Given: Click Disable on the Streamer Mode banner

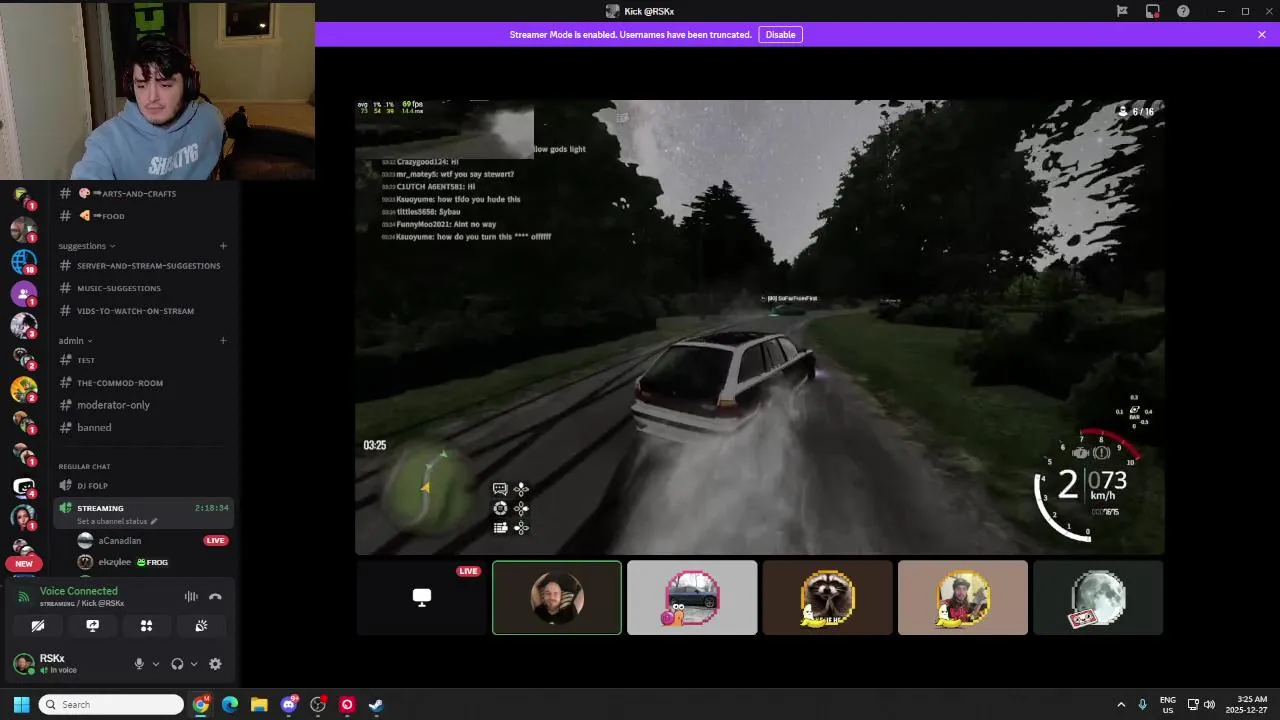Looking at the screenshot, I should [780, 34].
